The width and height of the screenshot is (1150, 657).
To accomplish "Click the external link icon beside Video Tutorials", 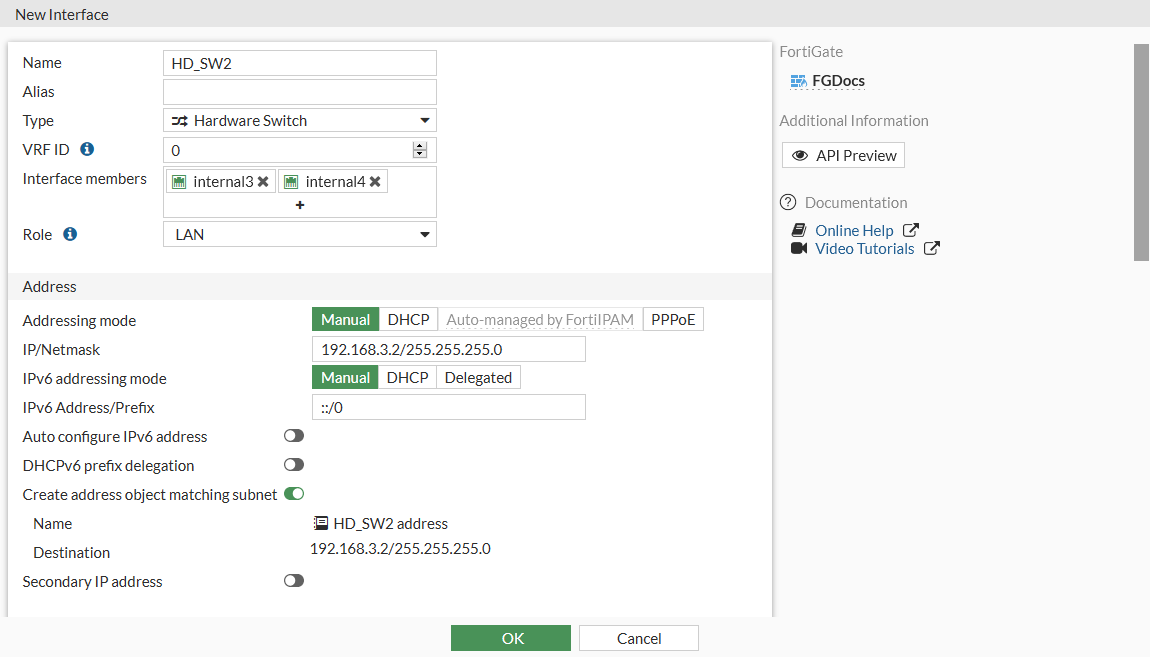I will tap(931, 248).
